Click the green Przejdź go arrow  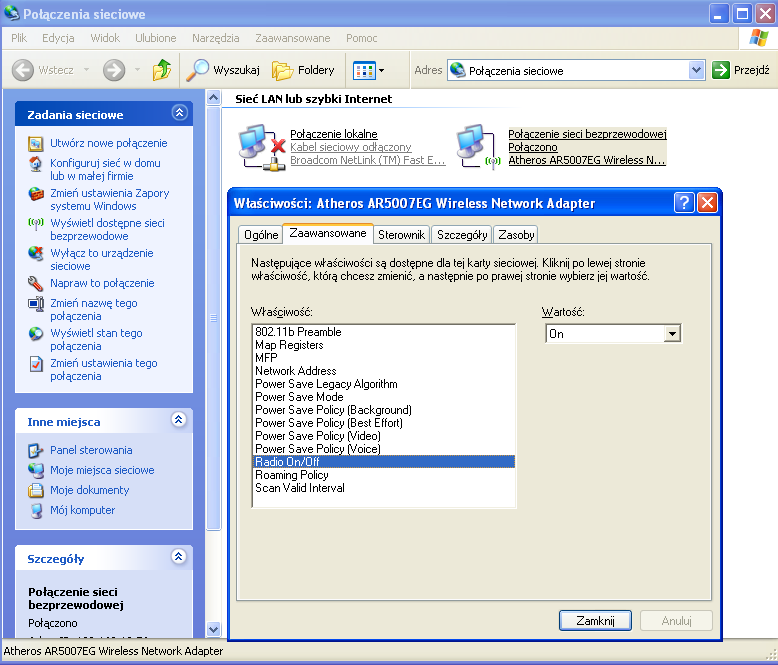[720, 70]
